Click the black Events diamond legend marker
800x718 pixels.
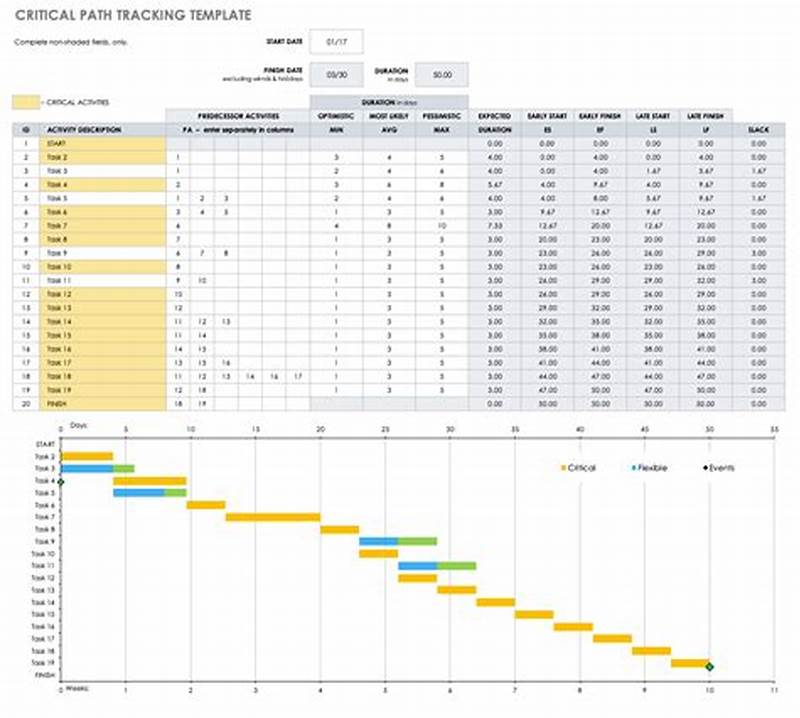click(705, 466)
